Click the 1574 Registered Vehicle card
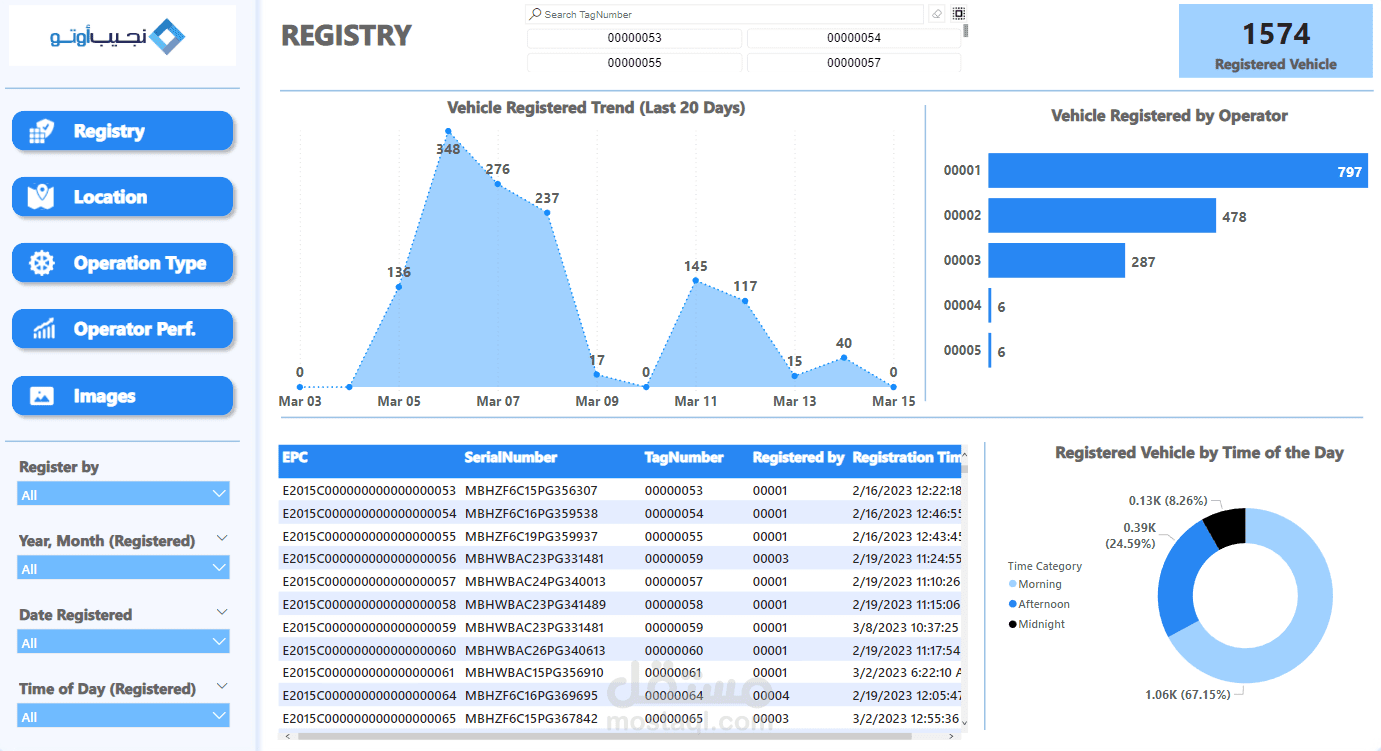The image size is (1381, 751). (1275, 41)
